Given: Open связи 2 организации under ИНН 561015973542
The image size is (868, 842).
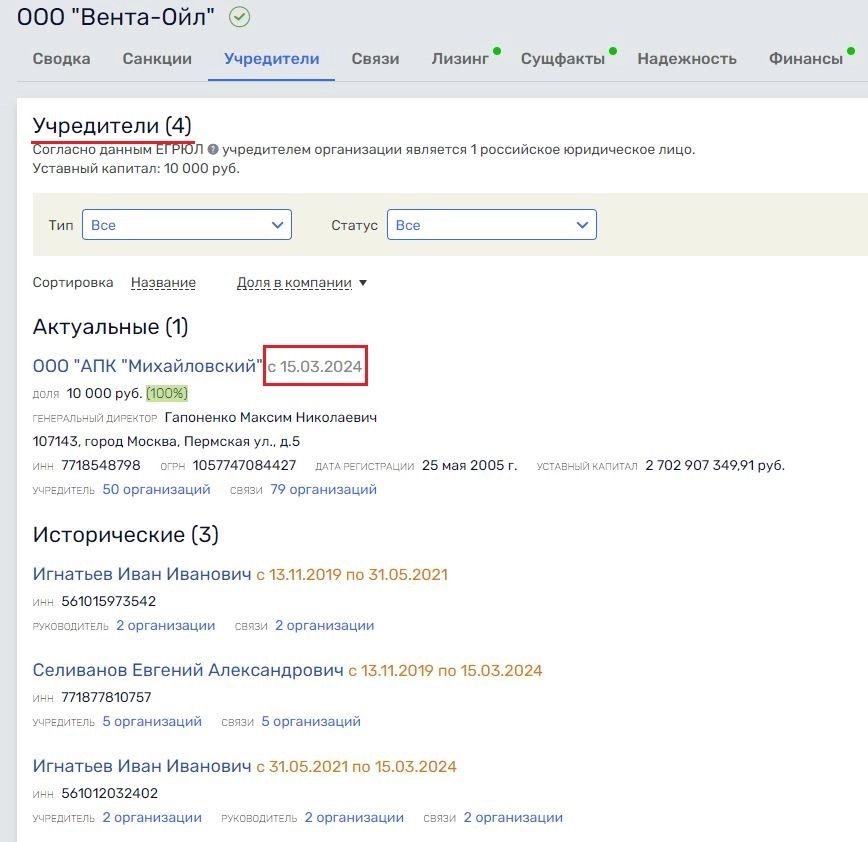Looking at the screenshot, I should pyautogui.click(x=324, y=626).
